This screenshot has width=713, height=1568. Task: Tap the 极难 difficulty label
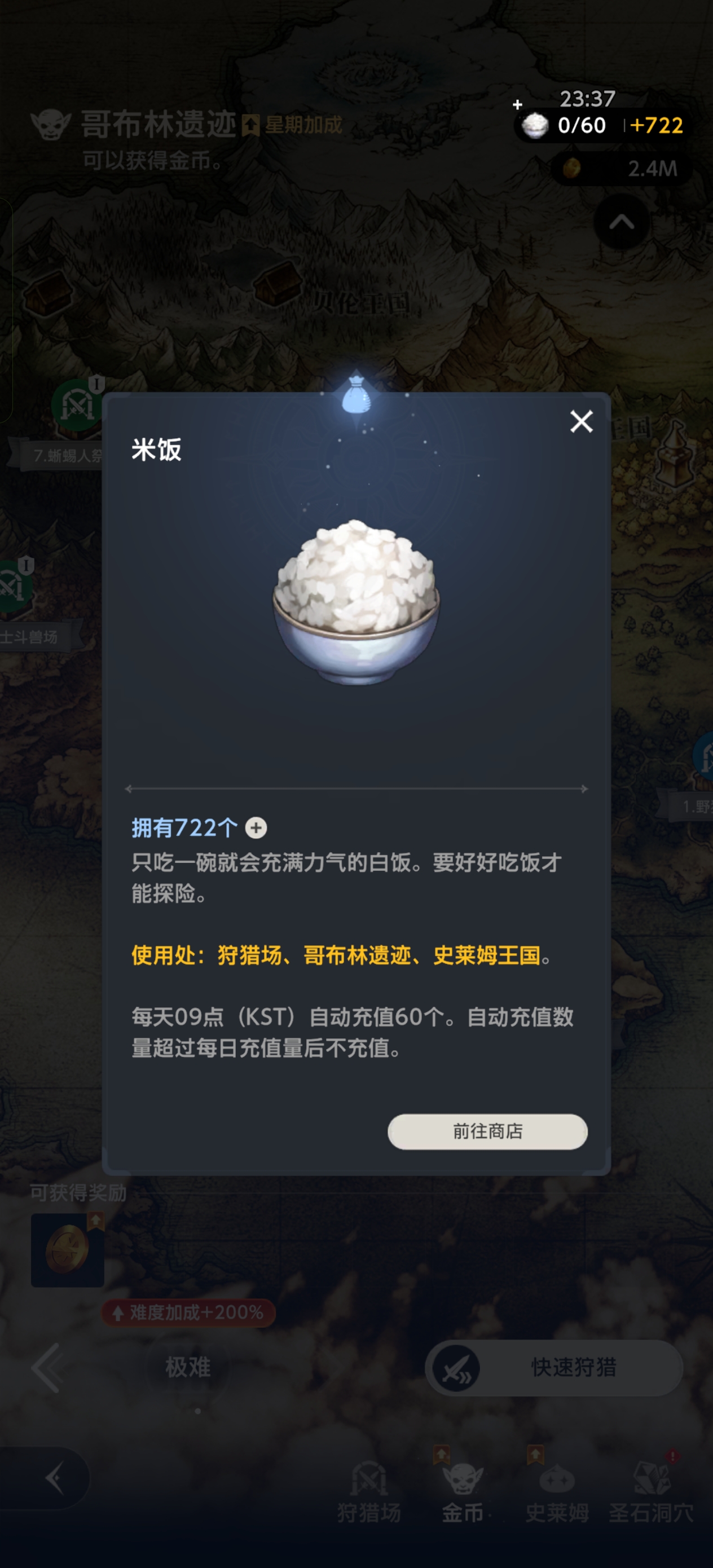pos(188,1367)
